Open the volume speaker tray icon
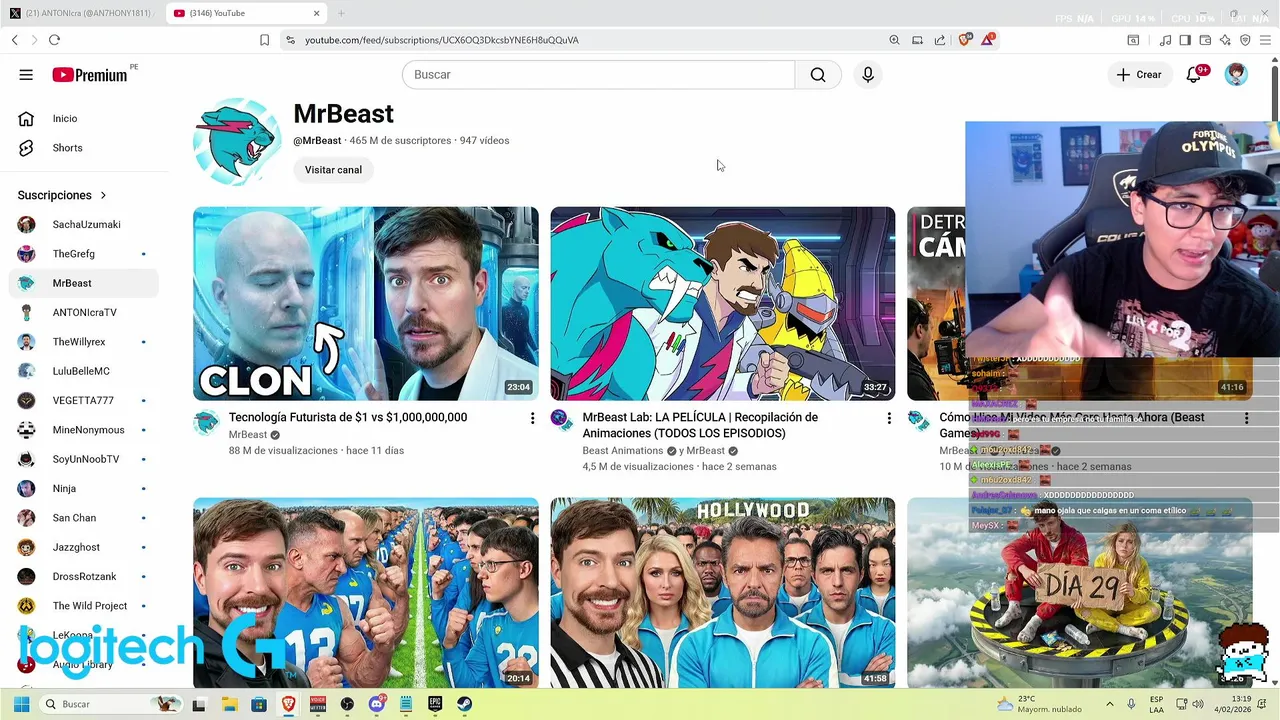1280x720 pixels. 1198,704
